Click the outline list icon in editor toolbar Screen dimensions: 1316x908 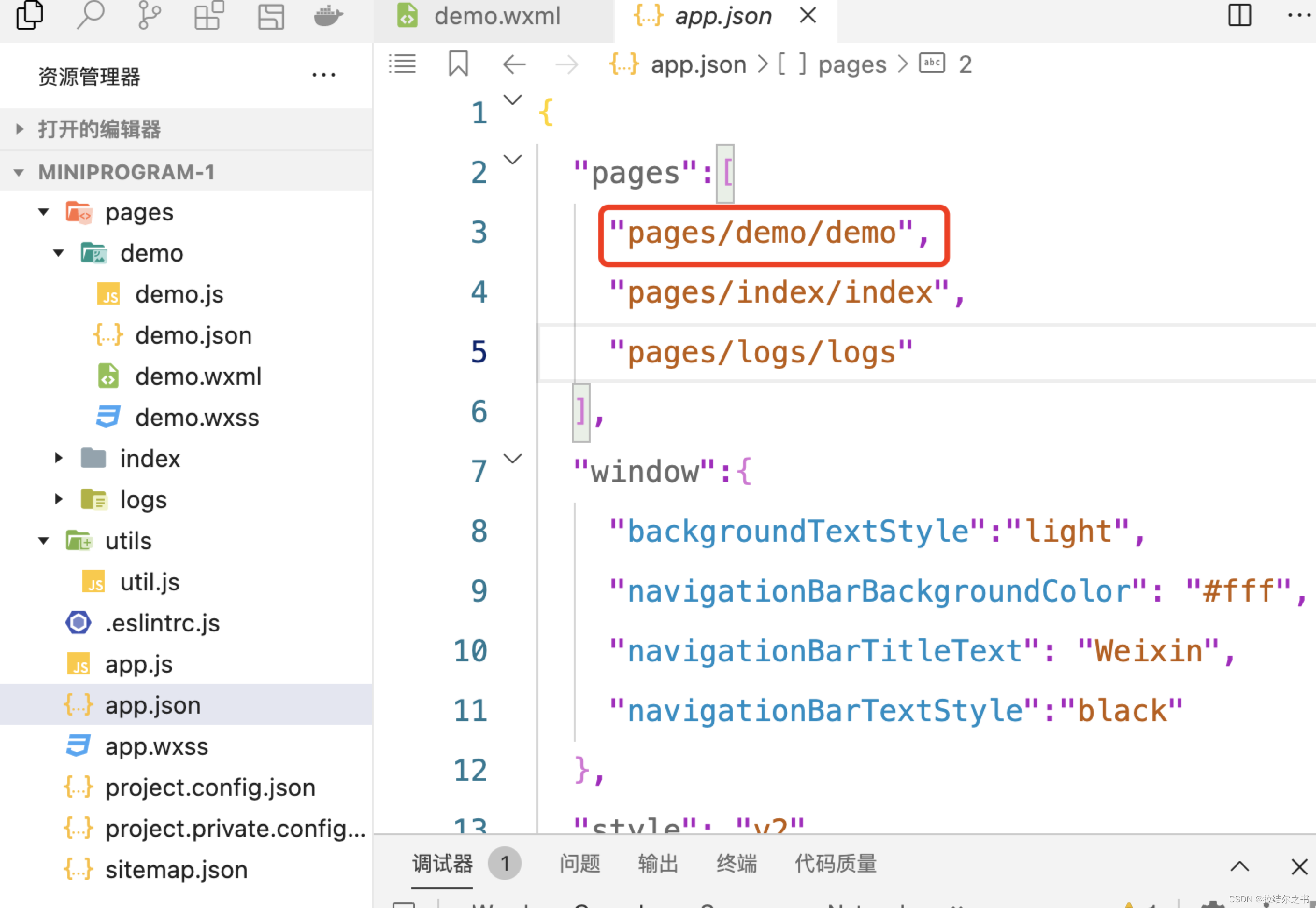(402, 64)
